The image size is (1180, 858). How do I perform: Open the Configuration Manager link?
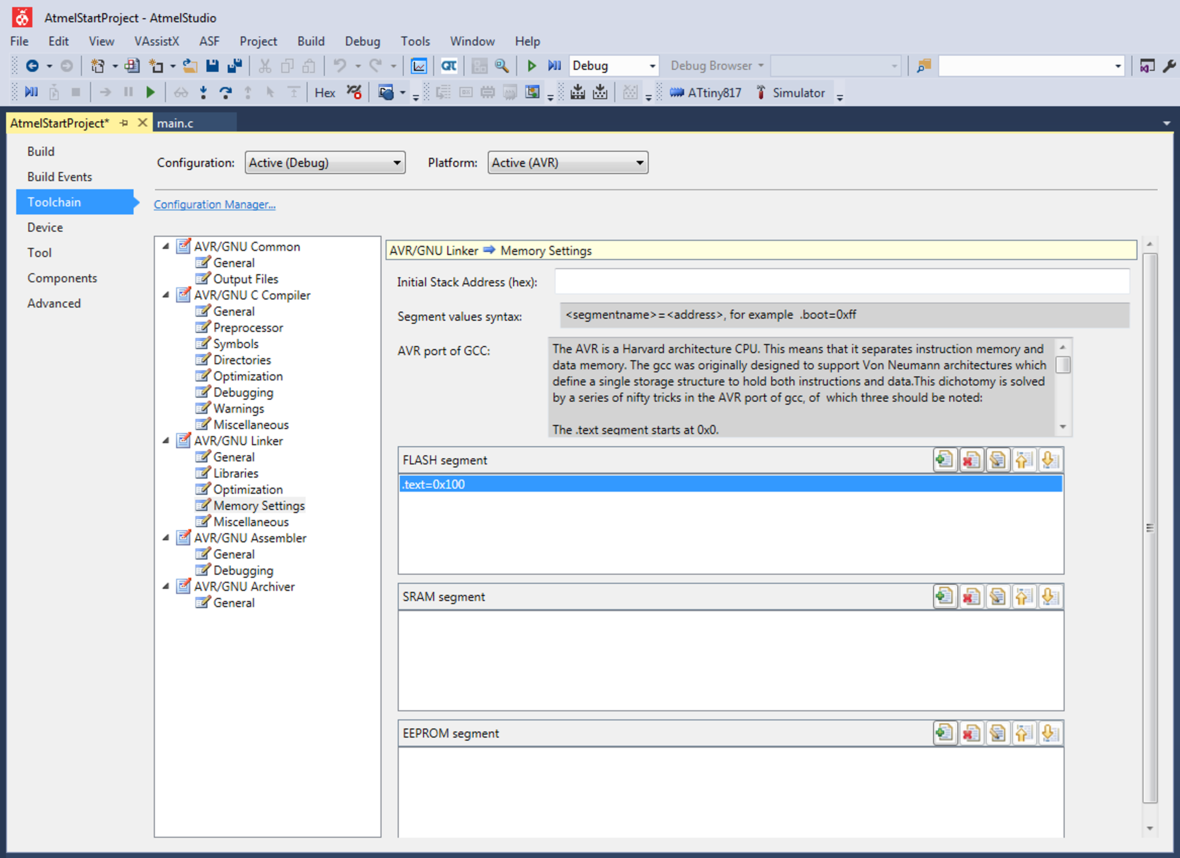click(214, 205)
